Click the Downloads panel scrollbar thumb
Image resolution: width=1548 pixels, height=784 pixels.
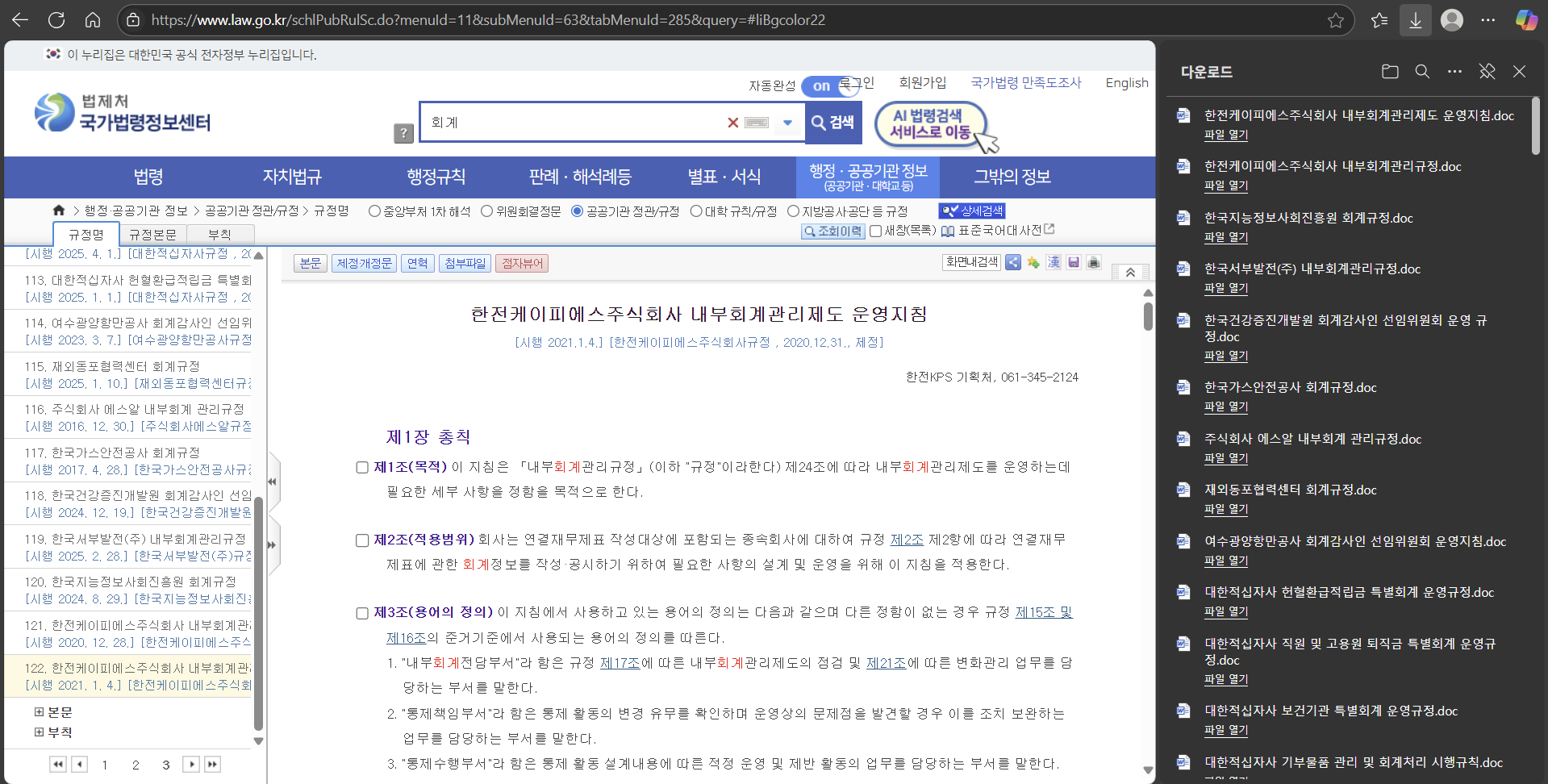pos(1536,126)
